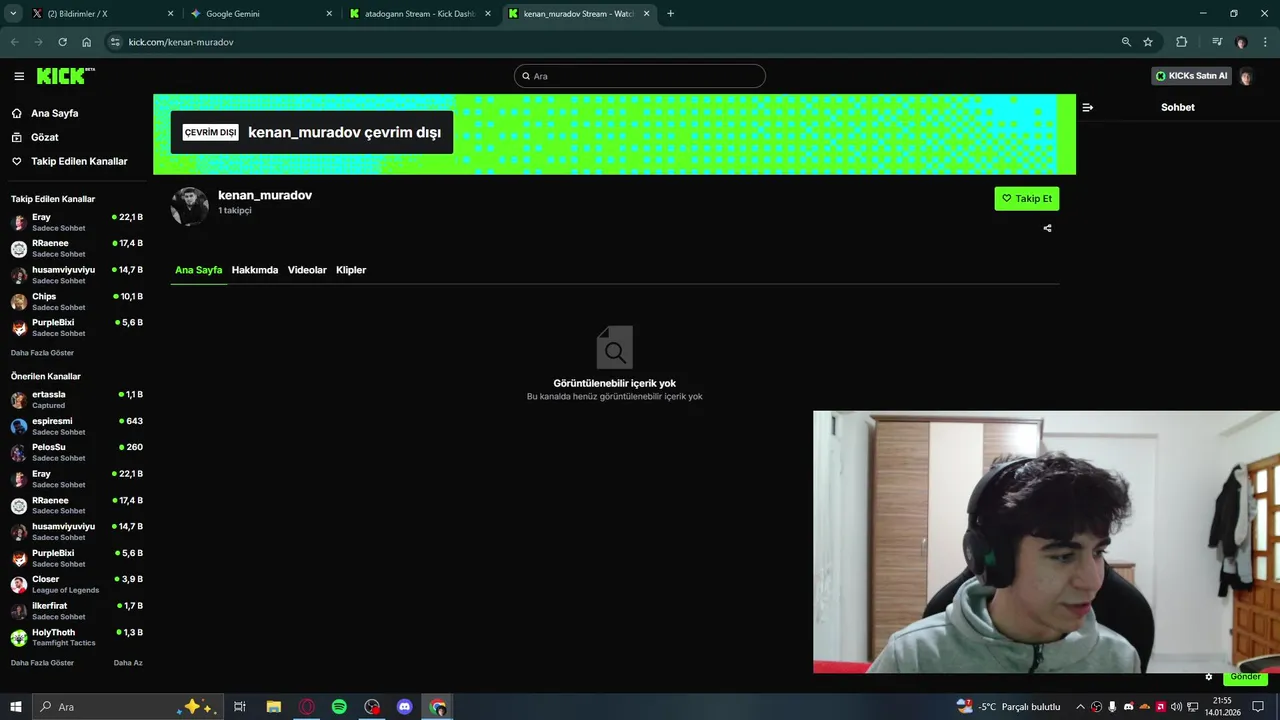Open ertassla channel in recommended list

(76, 399)
